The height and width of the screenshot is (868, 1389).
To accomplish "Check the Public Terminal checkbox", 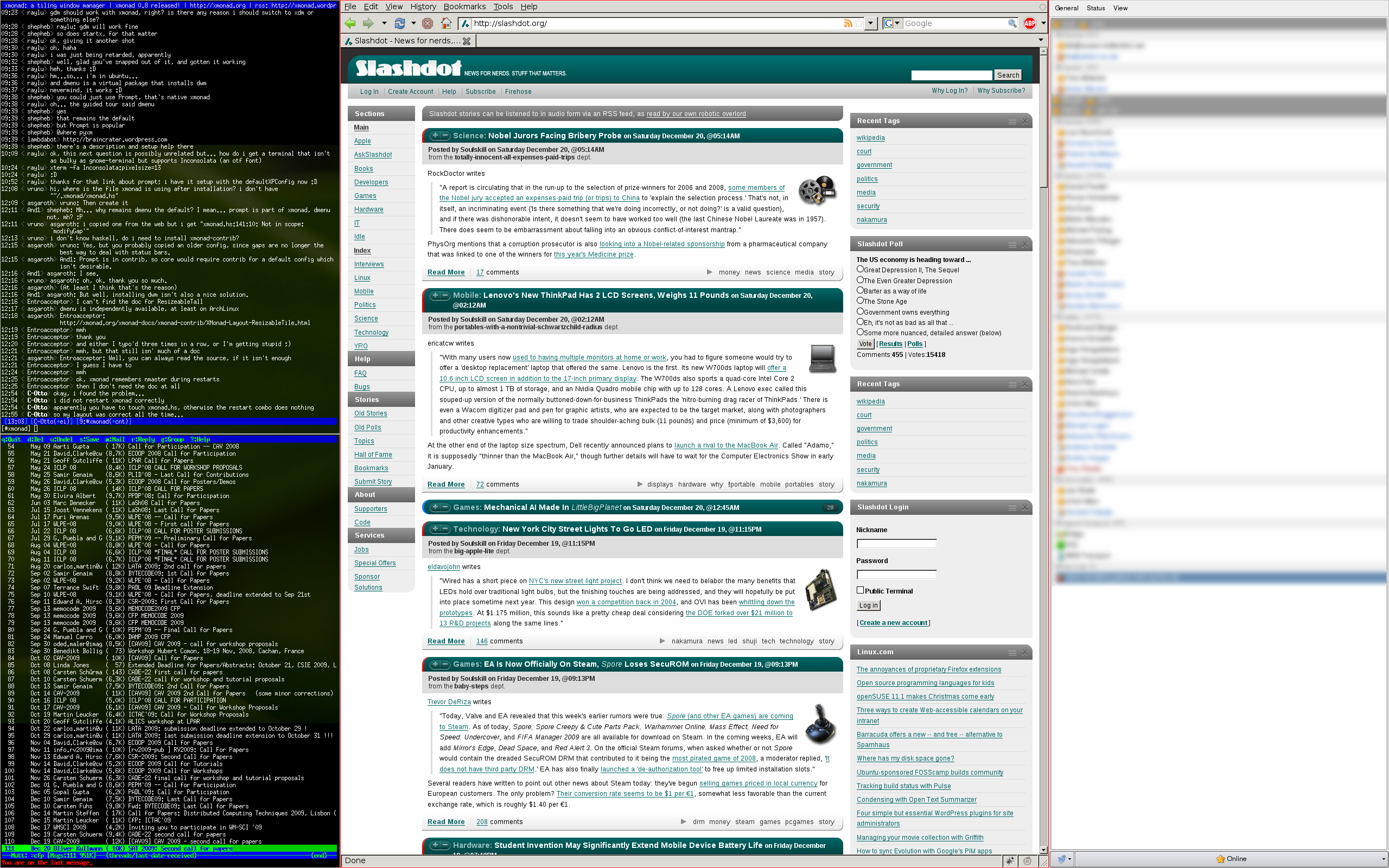I will 861,590.
